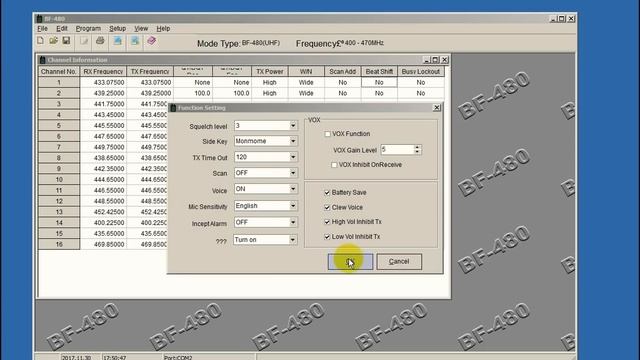Expand the Voice dropdown

[x=293, y=189]
